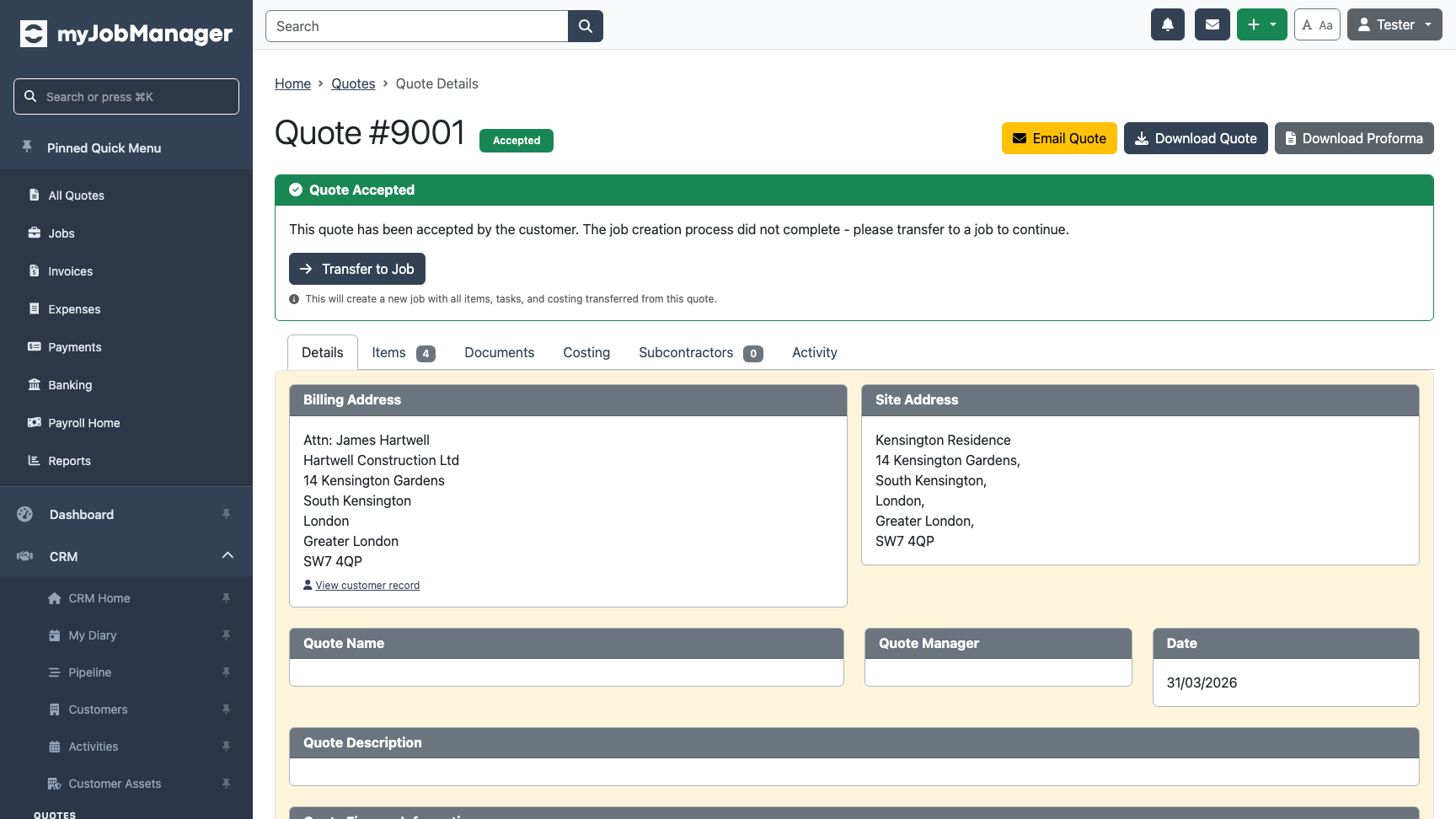Click "Kensington Residence" site address text
This screenshot has height=819, width=1456.
(943, 440)
